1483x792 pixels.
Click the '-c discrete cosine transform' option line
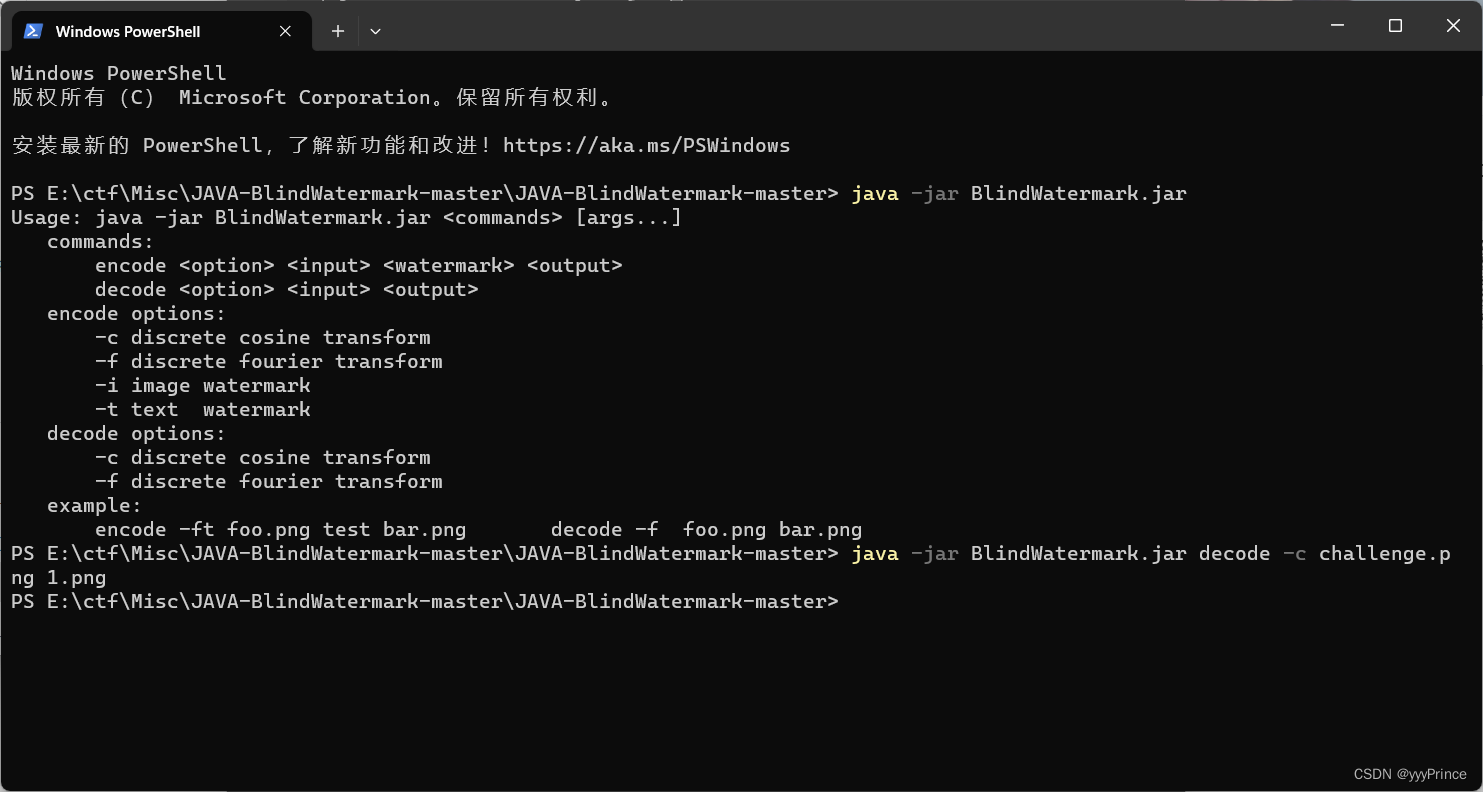tap(264, 337)
